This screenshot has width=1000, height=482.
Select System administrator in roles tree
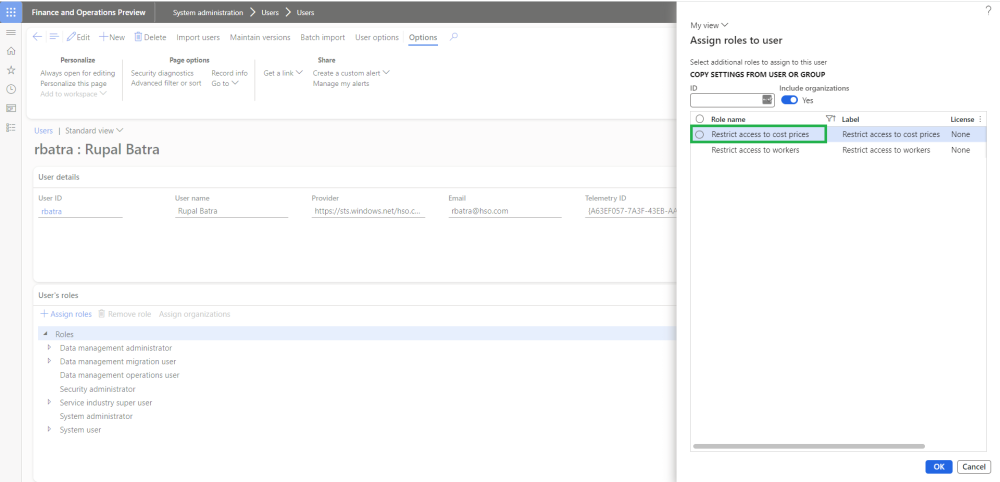click(96, 416)
